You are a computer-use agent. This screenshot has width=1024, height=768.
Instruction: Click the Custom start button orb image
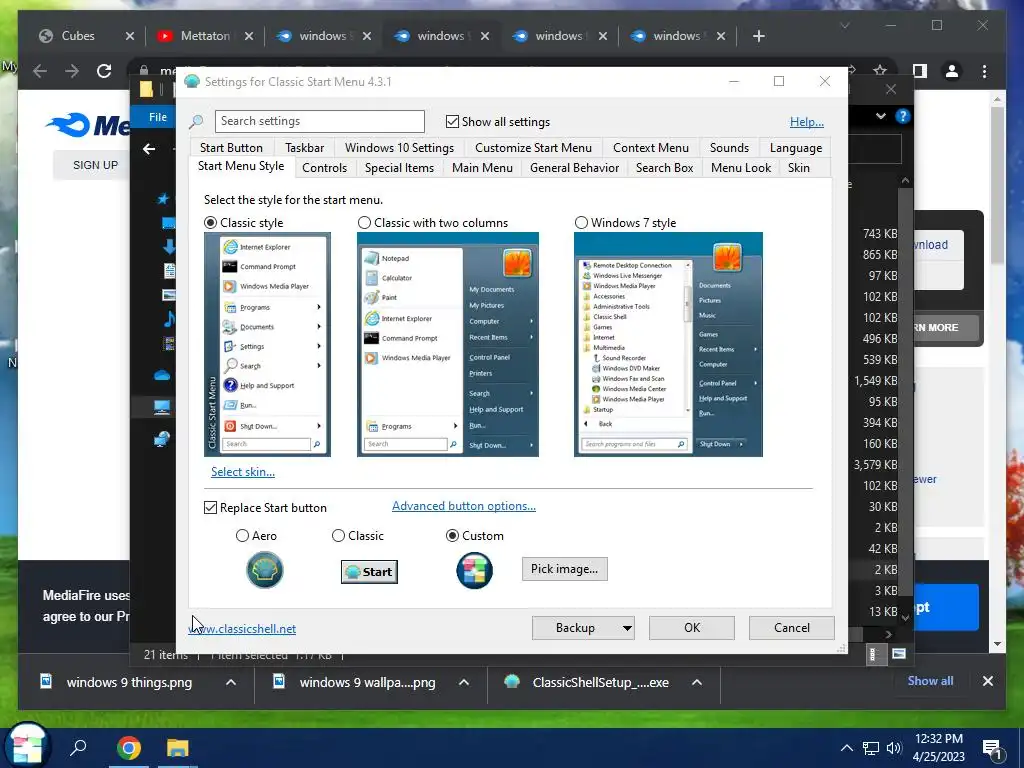[x=474, y=570]
